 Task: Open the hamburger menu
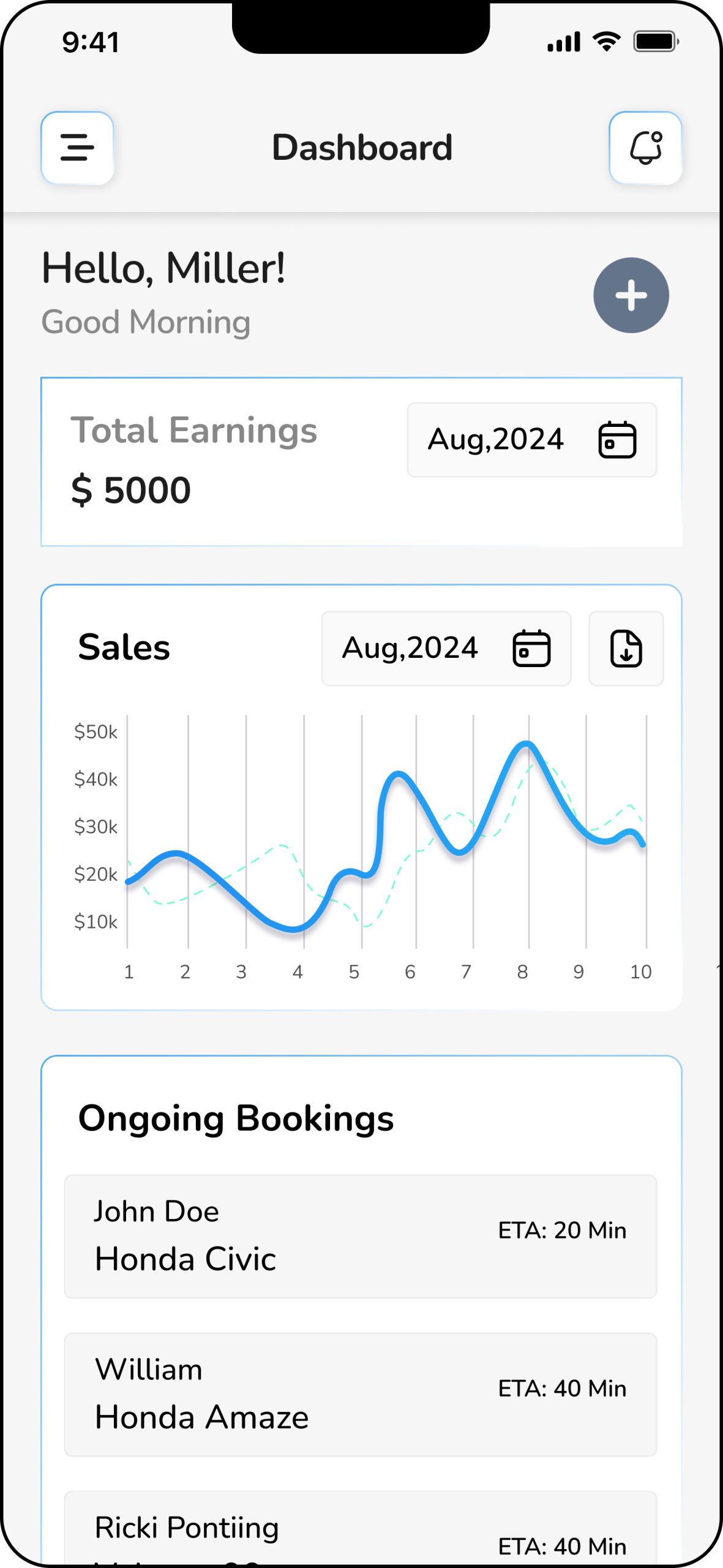click(x=77, y=148)
